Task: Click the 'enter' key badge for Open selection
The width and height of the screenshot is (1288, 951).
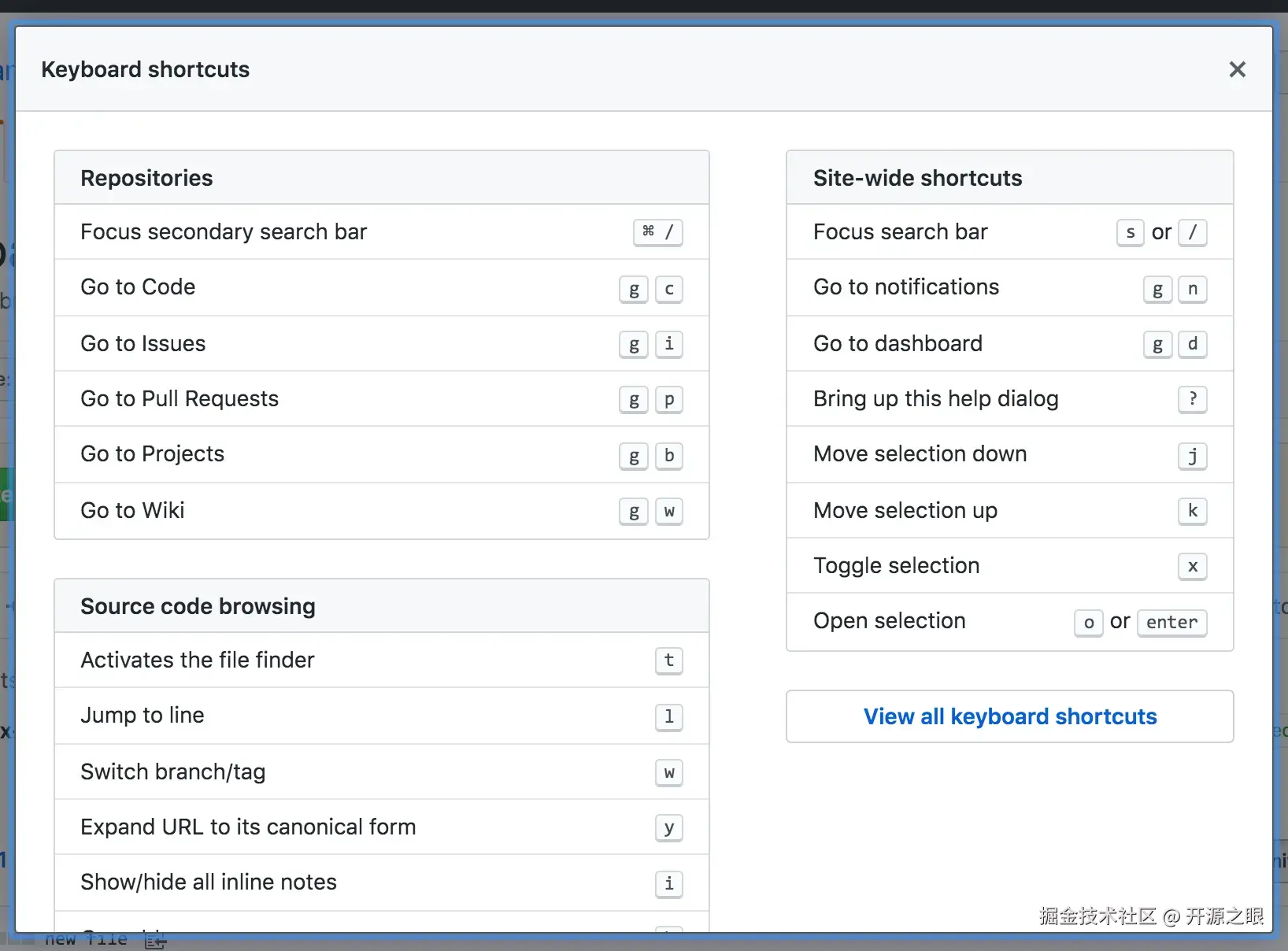Action: click(1171, 623)
